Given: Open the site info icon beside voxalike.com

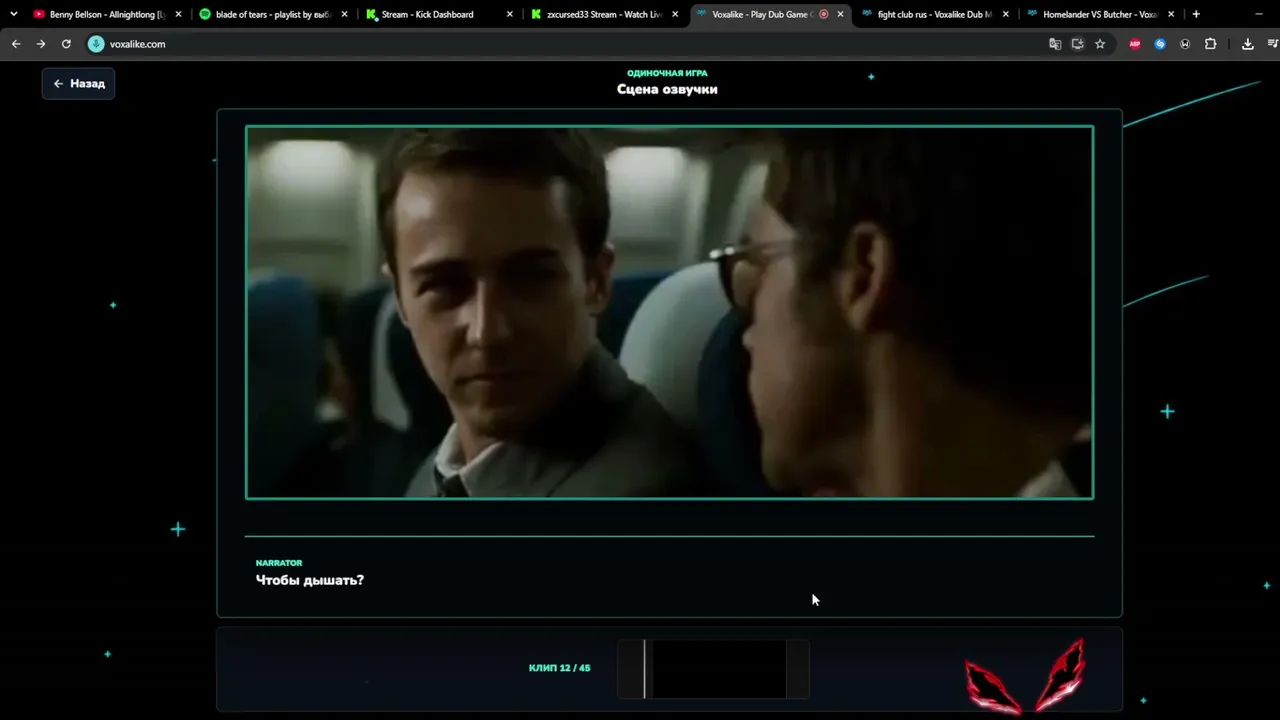Looking at the screenshot, I should point(96,44).
